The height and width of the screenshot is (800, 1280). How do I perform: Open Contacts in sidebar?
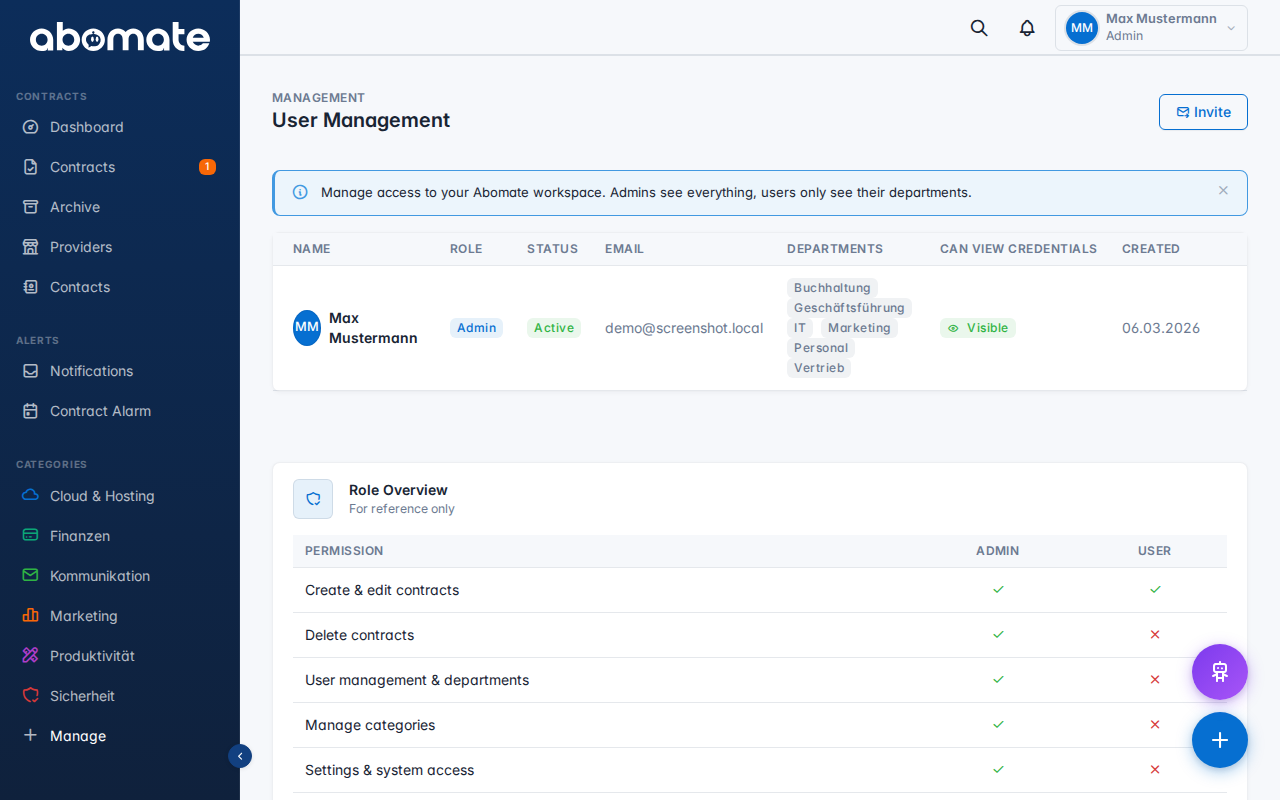click(x=120, y=287)
